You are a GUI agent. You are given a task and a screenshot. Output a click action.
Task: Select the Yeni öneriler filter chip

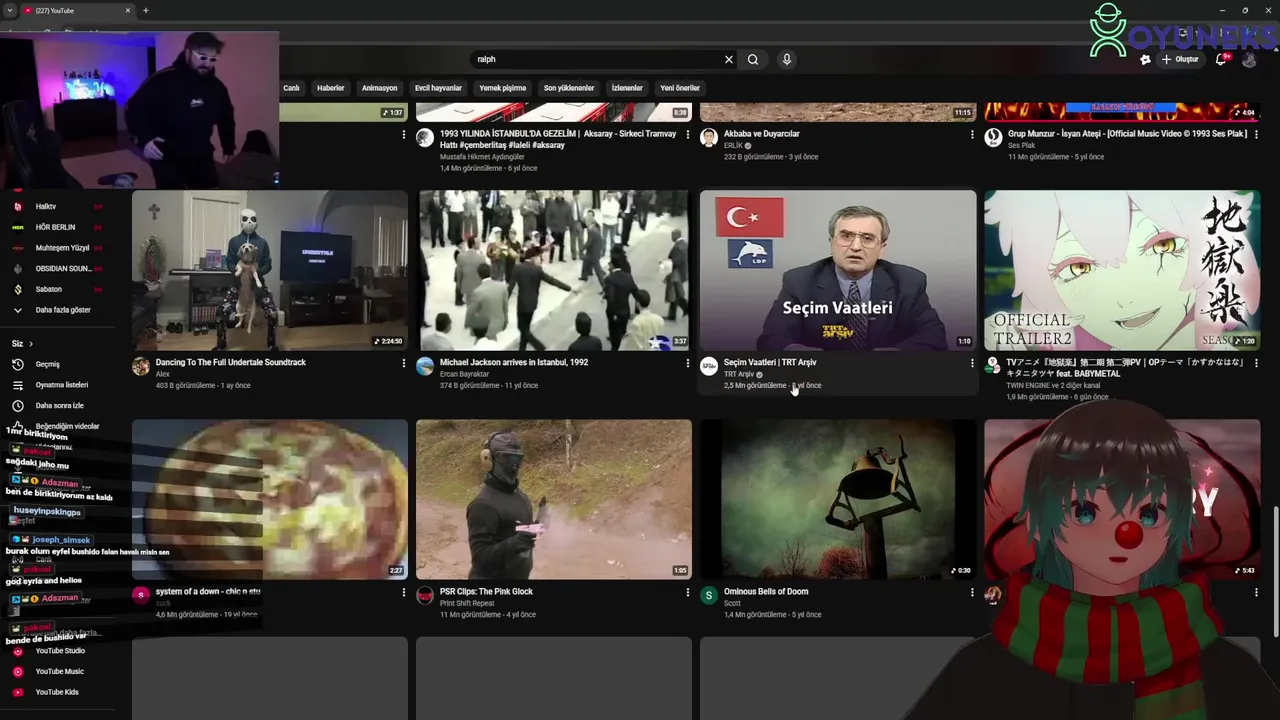pos(680,88)
